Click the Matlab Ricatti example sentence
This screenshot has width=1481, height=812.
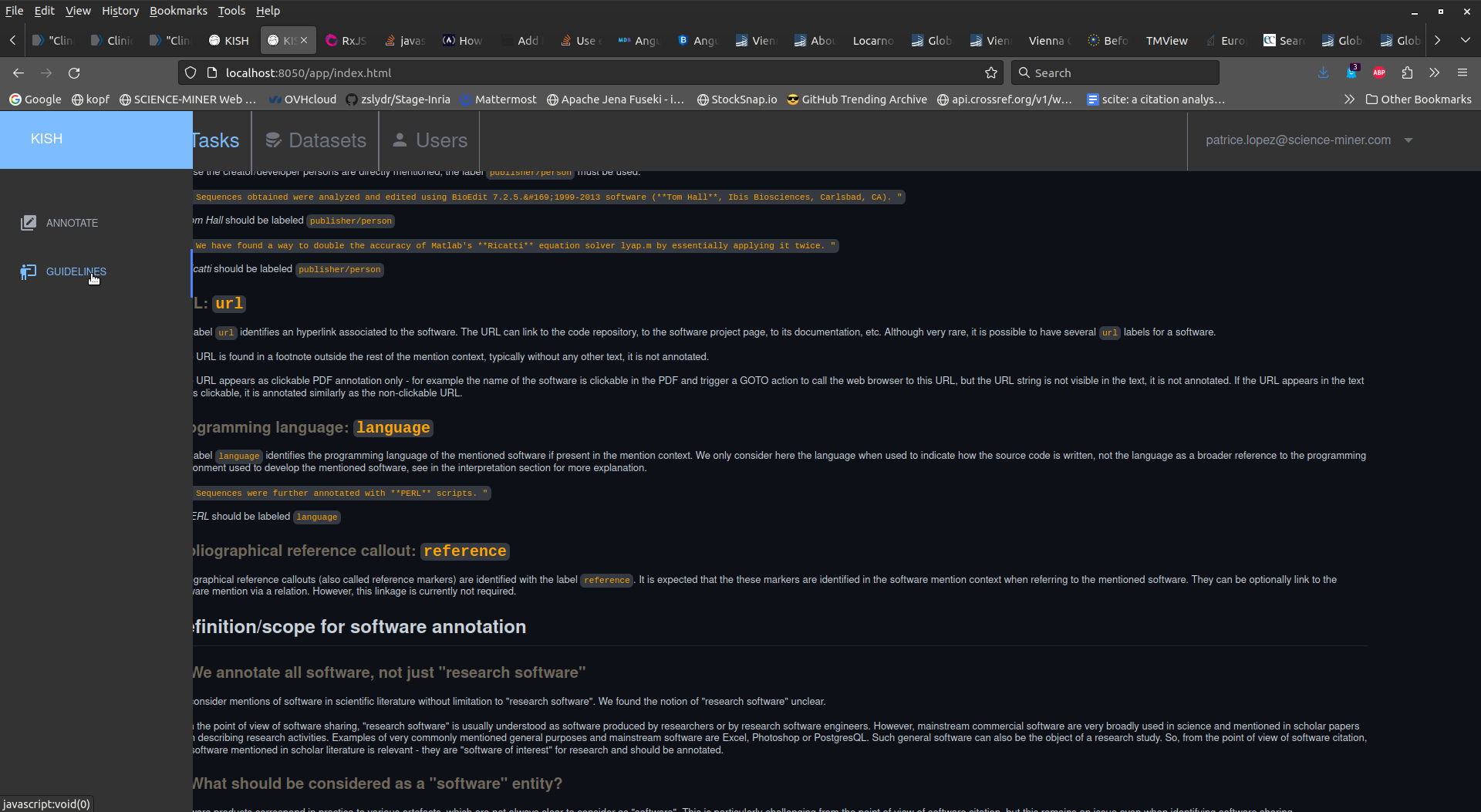[x=515, y=246]
